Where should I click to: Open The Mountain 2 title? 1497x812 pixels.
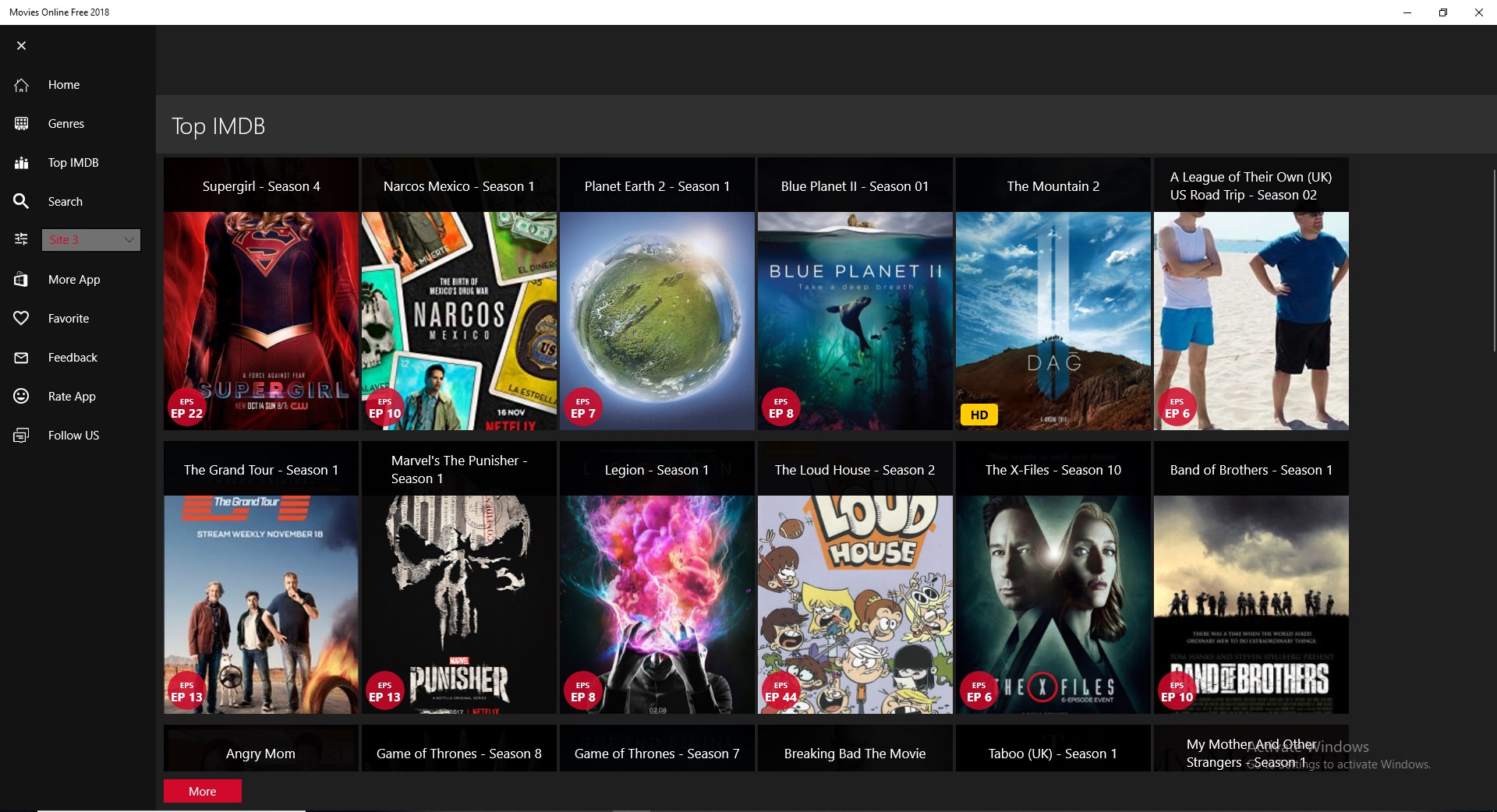[x=1053, y=186]
